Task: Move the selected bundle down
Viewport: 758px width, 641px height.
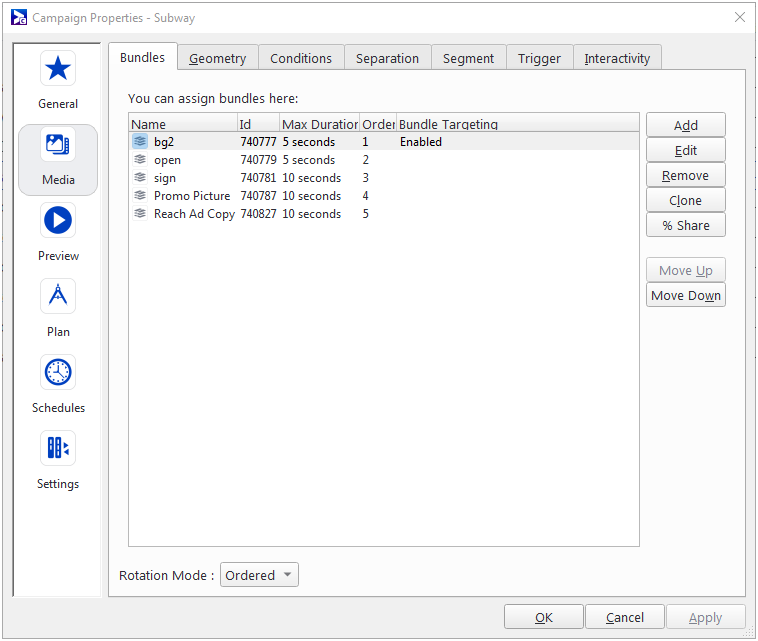Action: [x=685, y=295]
